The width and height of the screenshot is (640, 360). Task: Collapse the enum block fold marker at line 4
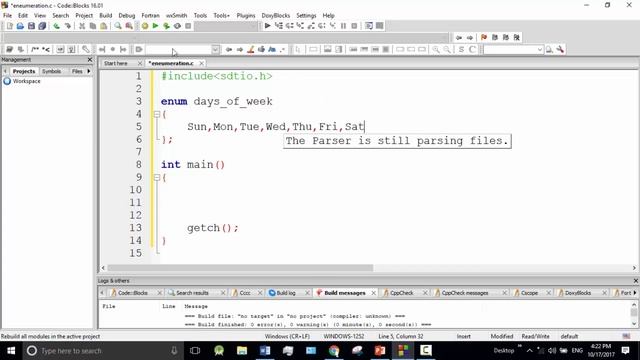pos(157,114)
